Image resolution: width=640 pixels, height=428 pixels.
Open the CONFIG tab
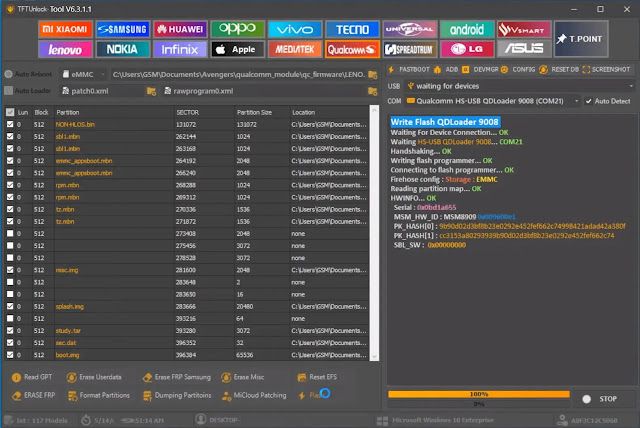click(518, 70)
